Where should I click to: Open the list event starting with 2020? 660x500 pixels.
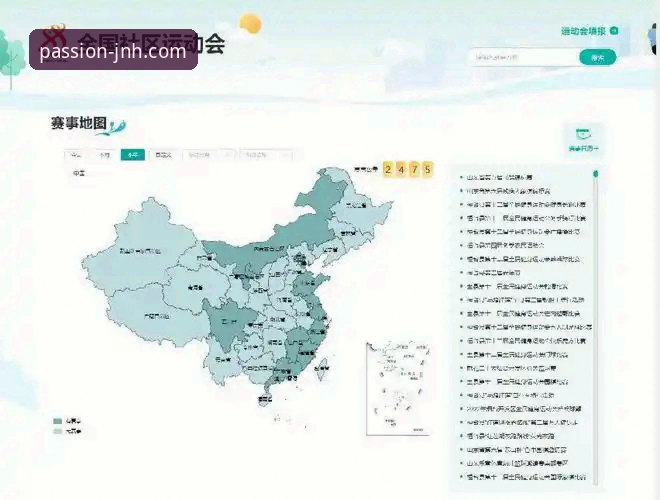pos(524,409)
